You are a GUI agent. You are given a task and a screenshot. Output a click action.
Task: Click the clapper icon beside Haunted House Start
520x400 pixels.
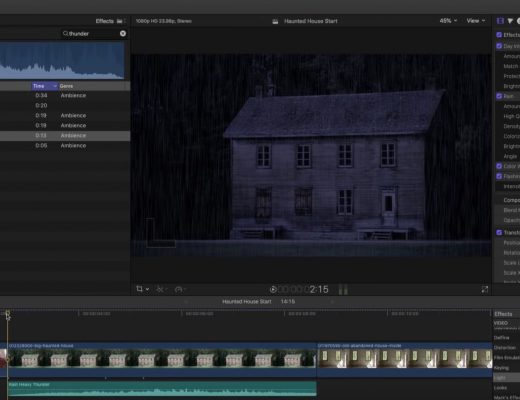tap(275, 21)
